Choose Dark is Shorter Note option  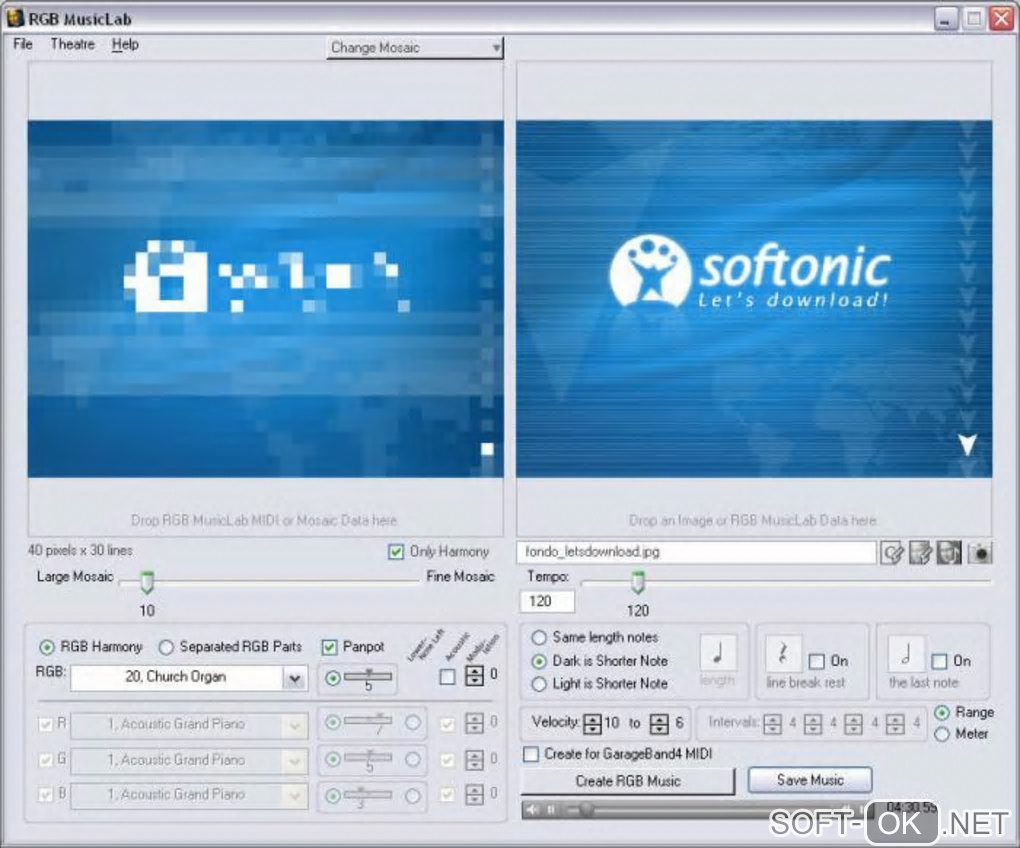coord(539,661)
